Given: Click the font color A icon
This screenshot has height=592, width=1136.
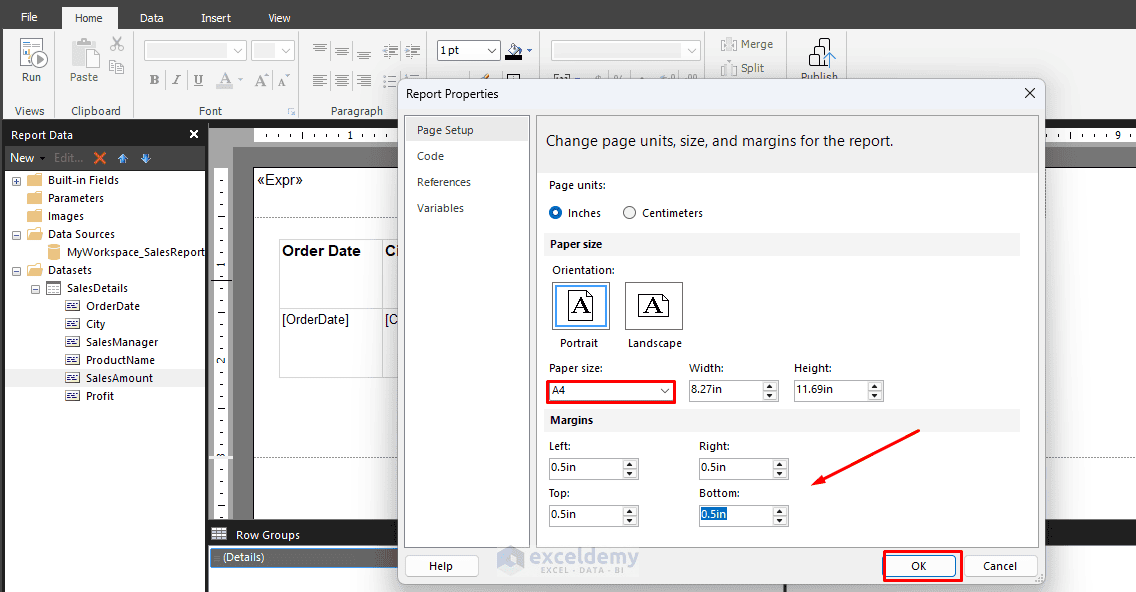Looking at the screenshot, I should (225, 80).
